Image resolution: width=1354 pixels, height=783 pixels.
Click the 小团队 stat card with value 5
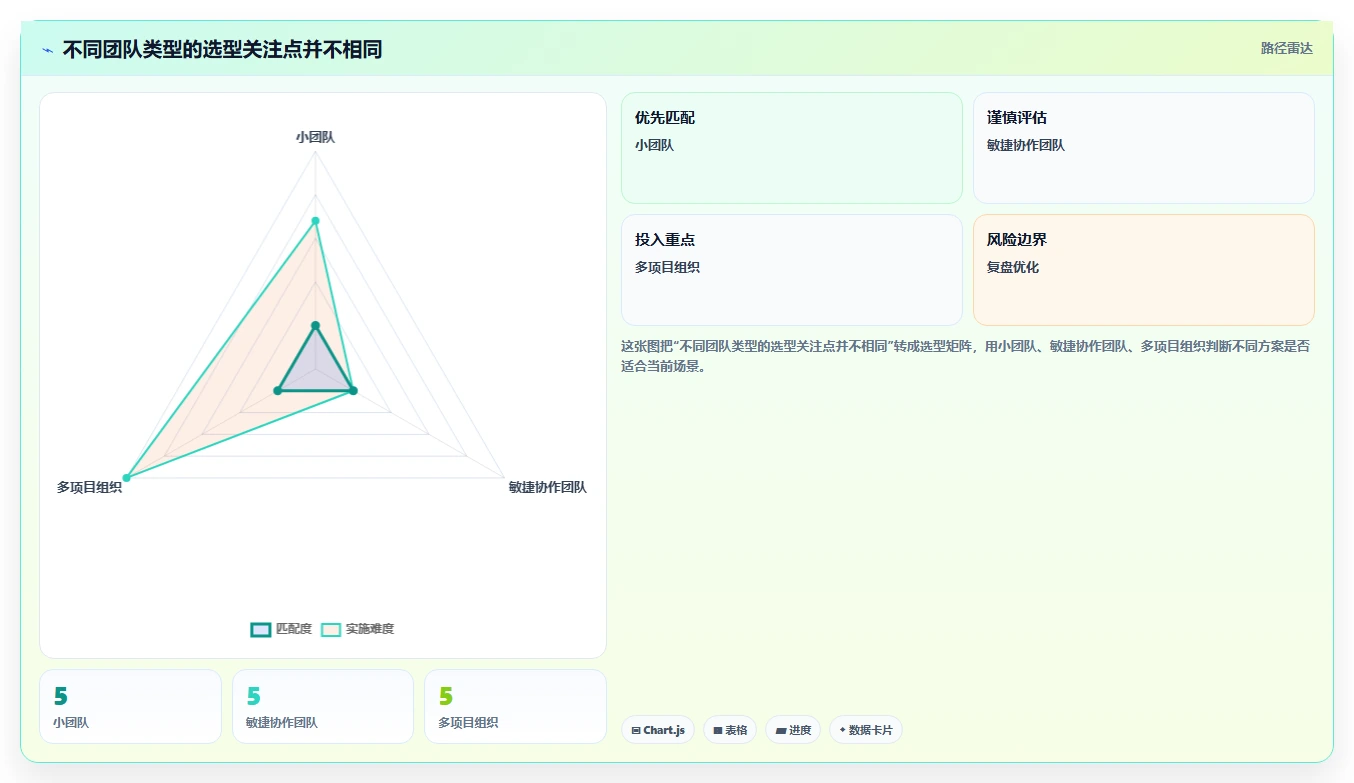[x=130, y=706]
